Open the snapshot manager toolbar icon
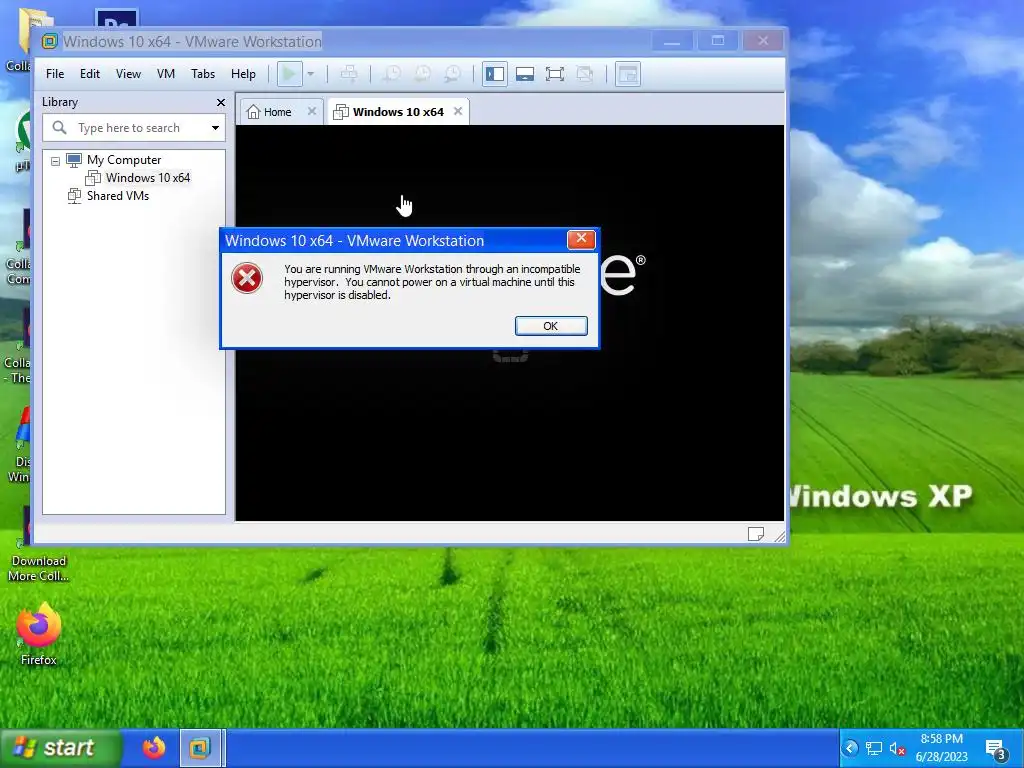The width and height of the screenshot is (1024, 768). tap(453, 74)
